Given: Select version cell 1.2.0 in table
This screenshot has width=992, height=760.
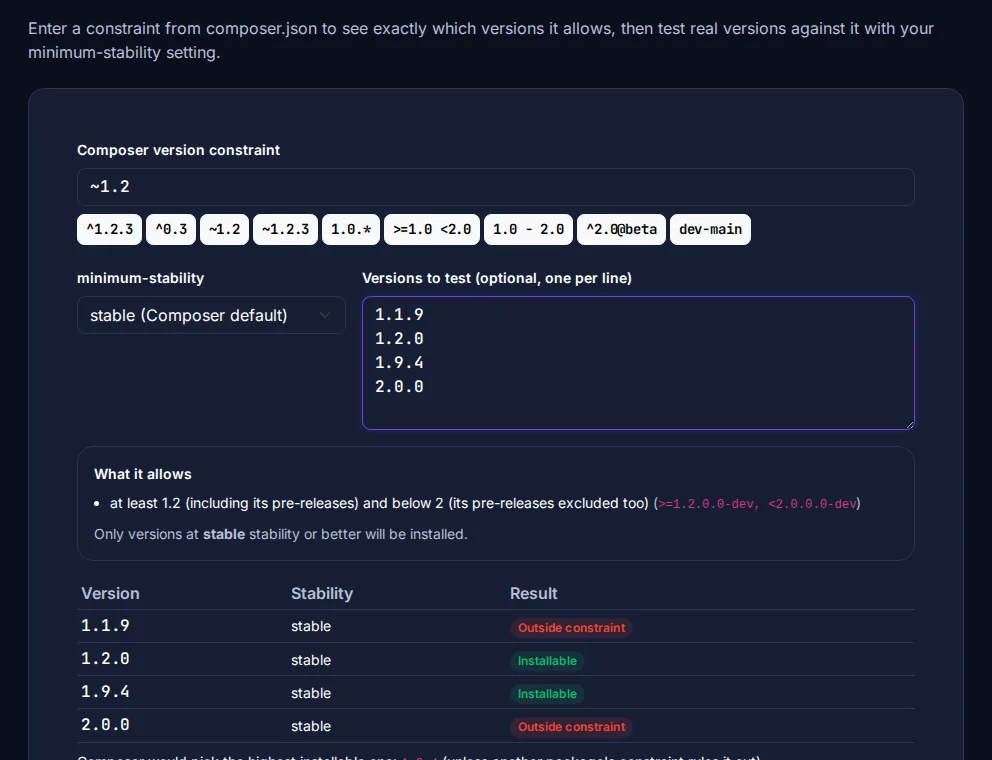Looking at the screenshot, I should click(x=105, y=659).
